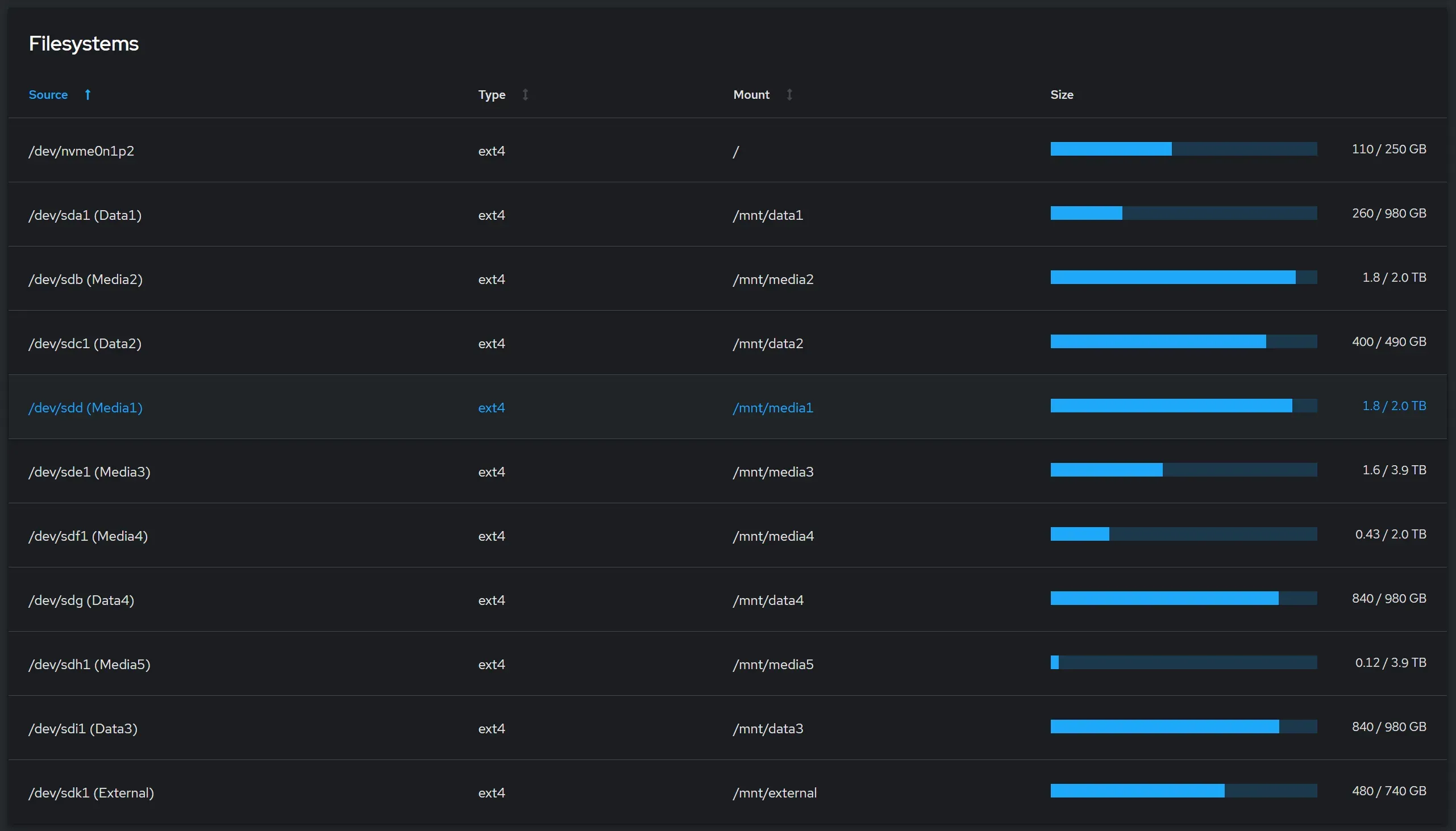Click the Type column sort icon
The image size is (1456, 831).
tap(525, 95)
